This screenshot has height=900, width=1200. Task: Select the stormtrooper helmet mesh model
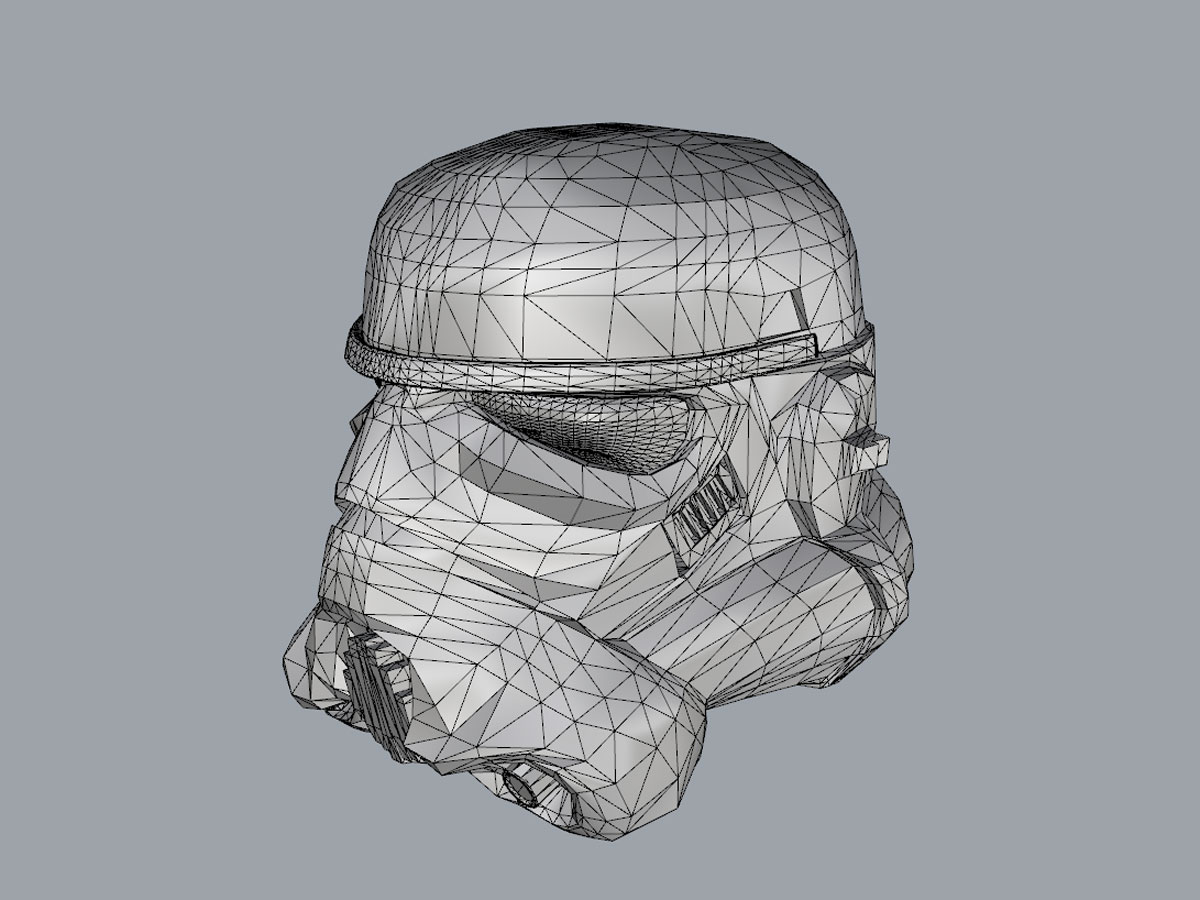pyautogui.click(x=600, y=480)
